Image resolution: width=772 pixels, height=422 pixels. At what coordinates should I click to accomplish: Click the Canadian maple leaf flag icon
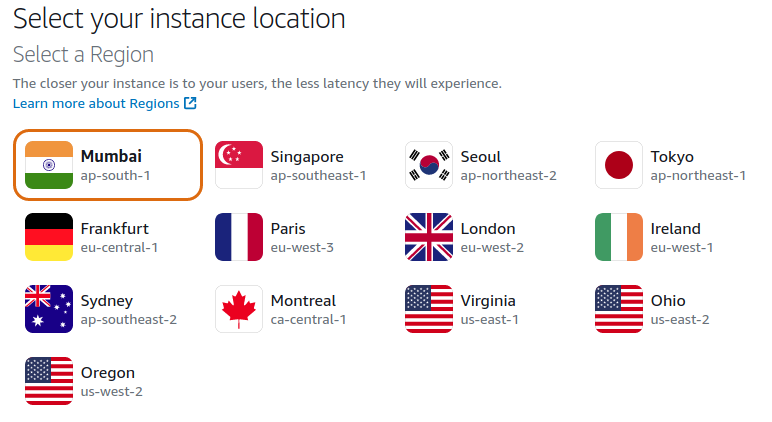239,309
